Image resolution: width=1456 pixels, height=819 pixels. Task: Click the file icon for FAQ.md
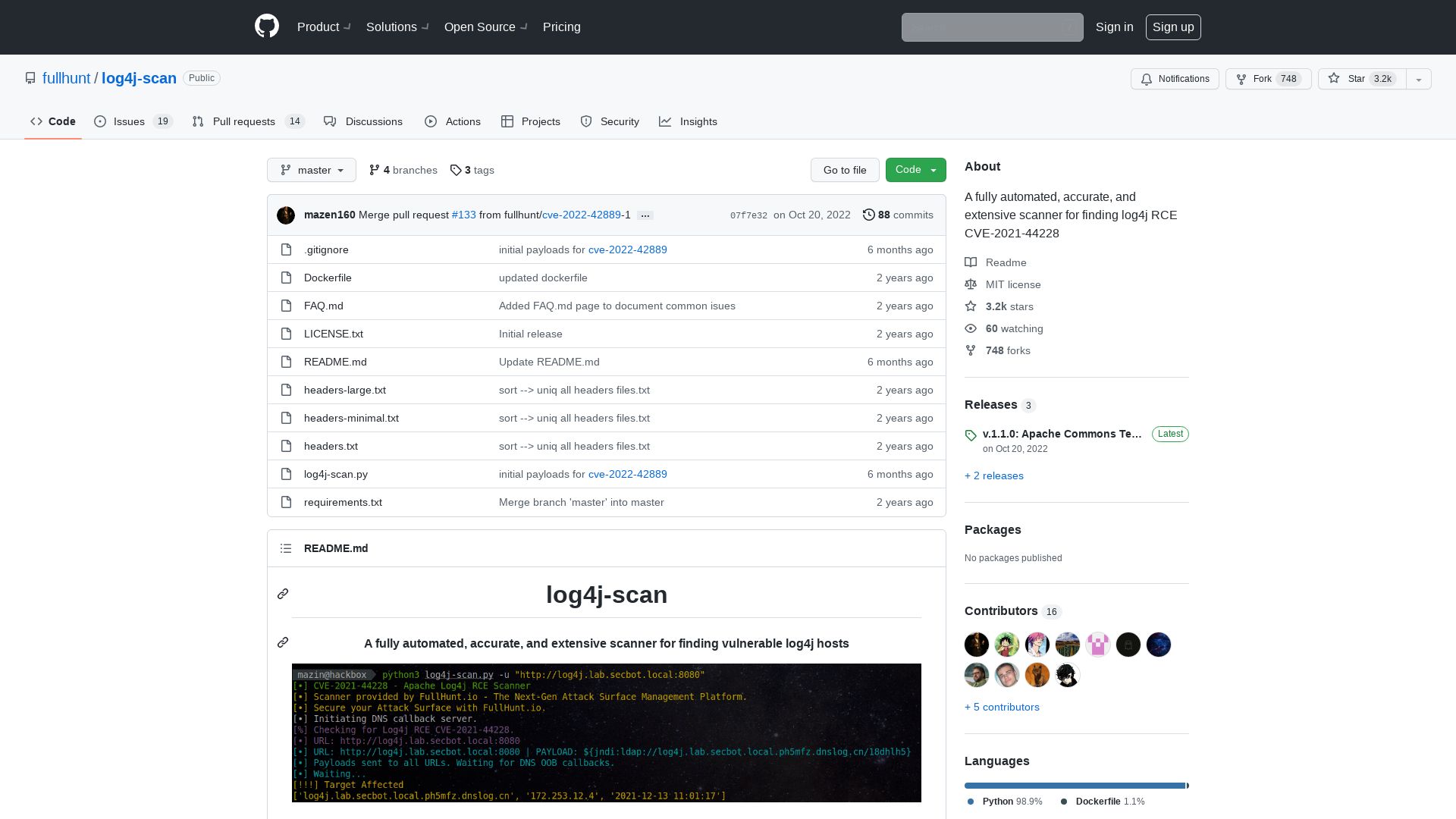pyautogui.click(x=286, y=306)
